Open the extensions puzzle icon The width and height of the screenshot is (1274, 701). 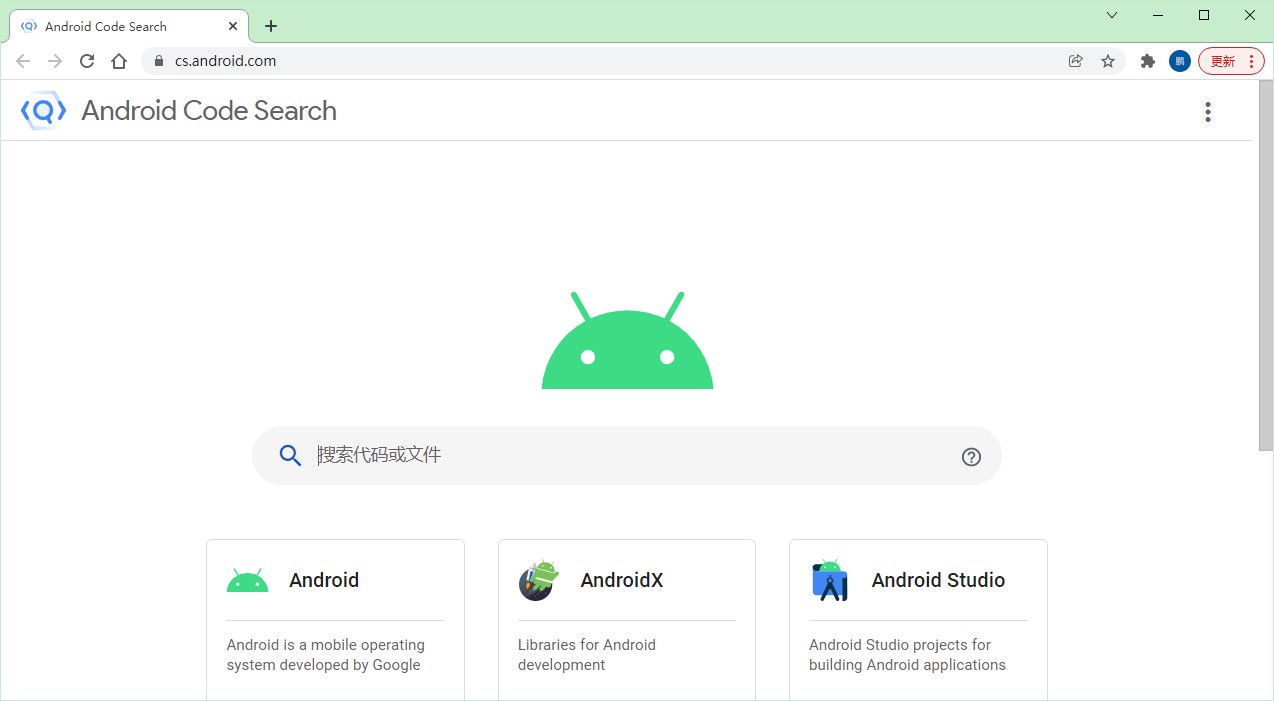(x=1148, y=61)
